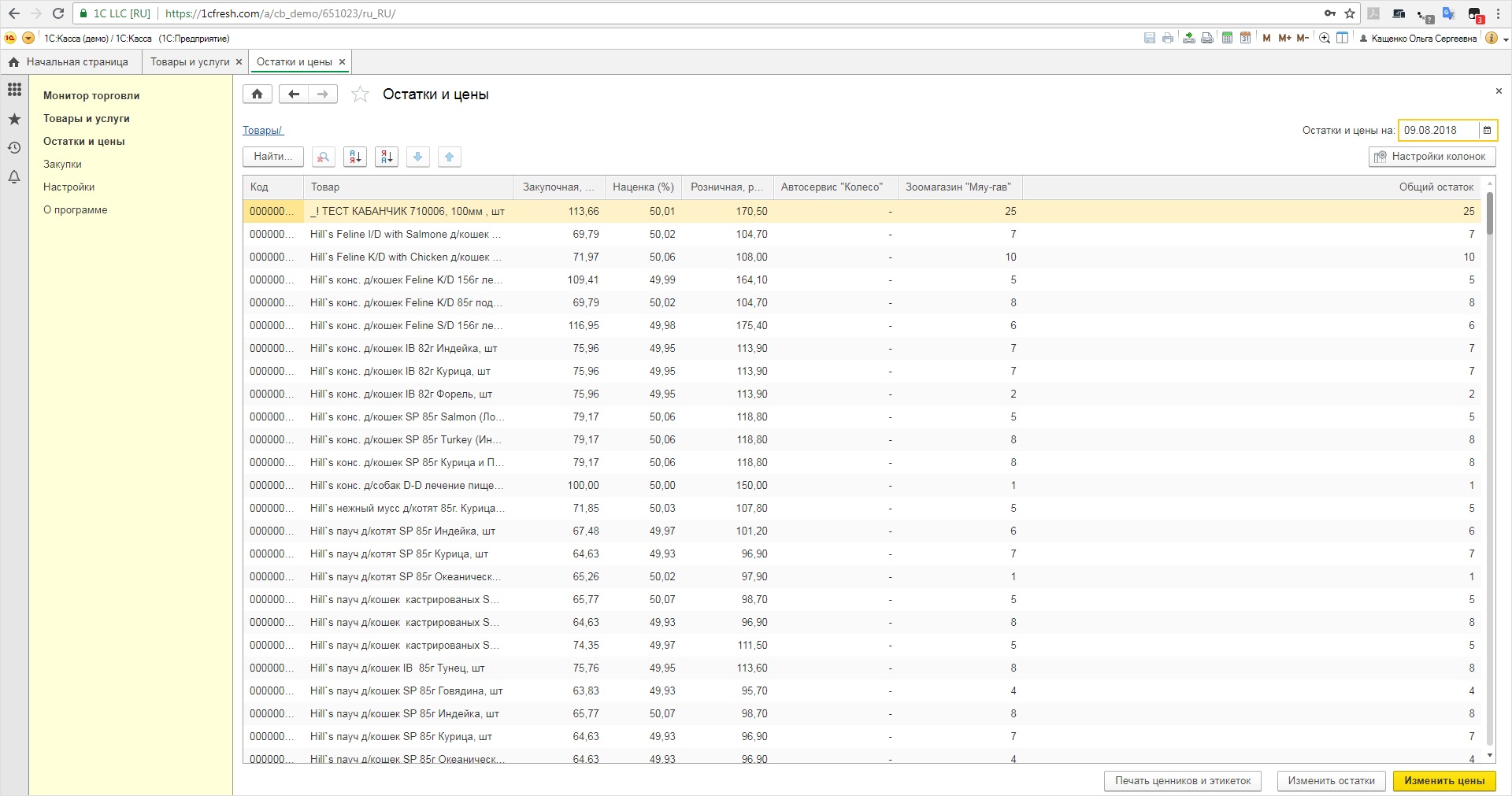The width and height of the screenshot is (1512, 796).
Task: Click Изменить остатки button
Action: (1332, 781)
